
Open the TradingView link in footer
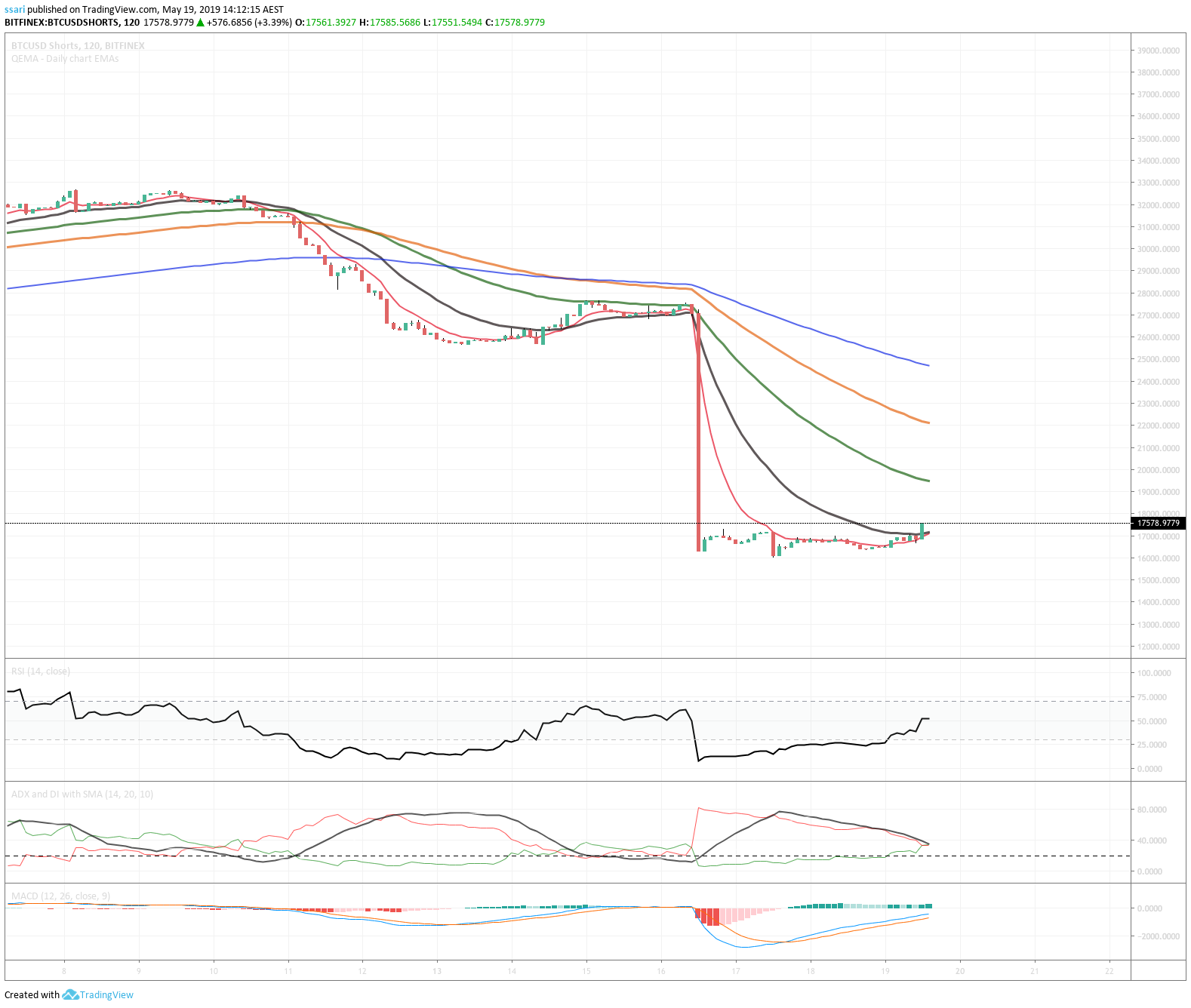tap(106, 994)
